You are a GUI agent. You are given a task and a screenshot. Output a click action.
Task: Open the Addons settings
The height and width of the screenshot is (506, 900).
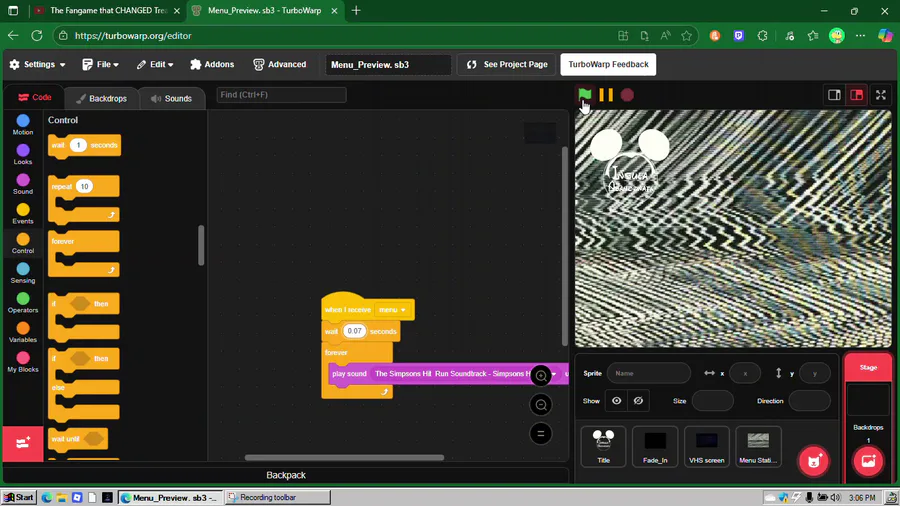212,64
